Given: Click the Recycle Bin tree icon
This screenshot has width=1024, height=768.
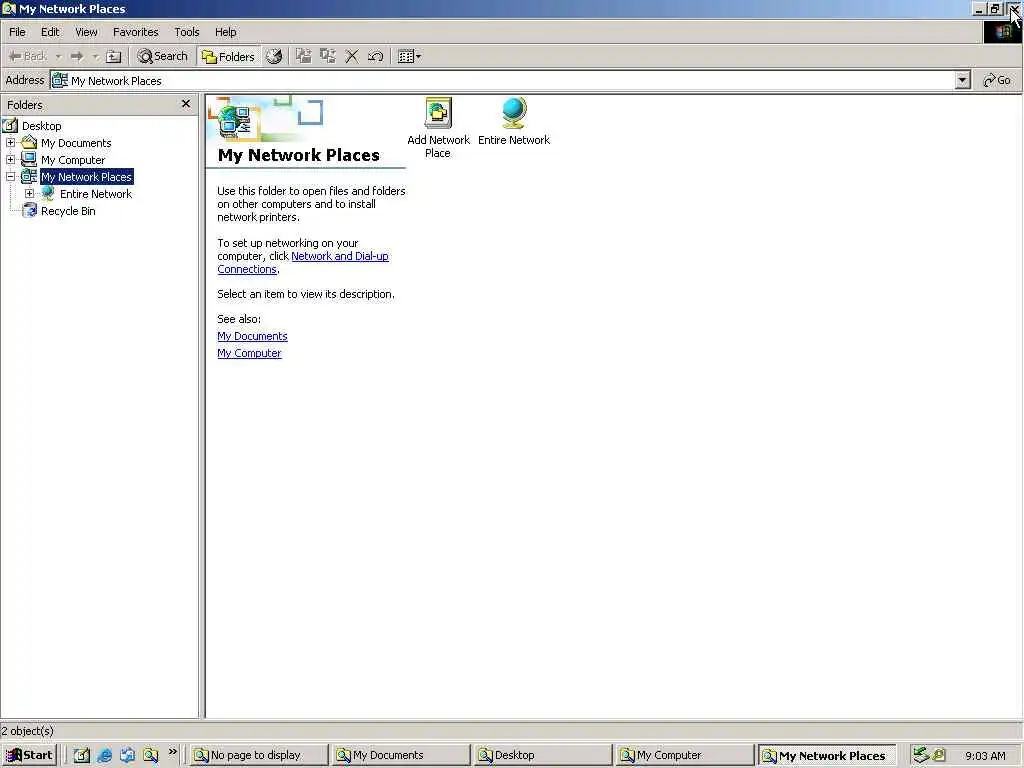Looking at the screenshot, I should pos(29,210).
